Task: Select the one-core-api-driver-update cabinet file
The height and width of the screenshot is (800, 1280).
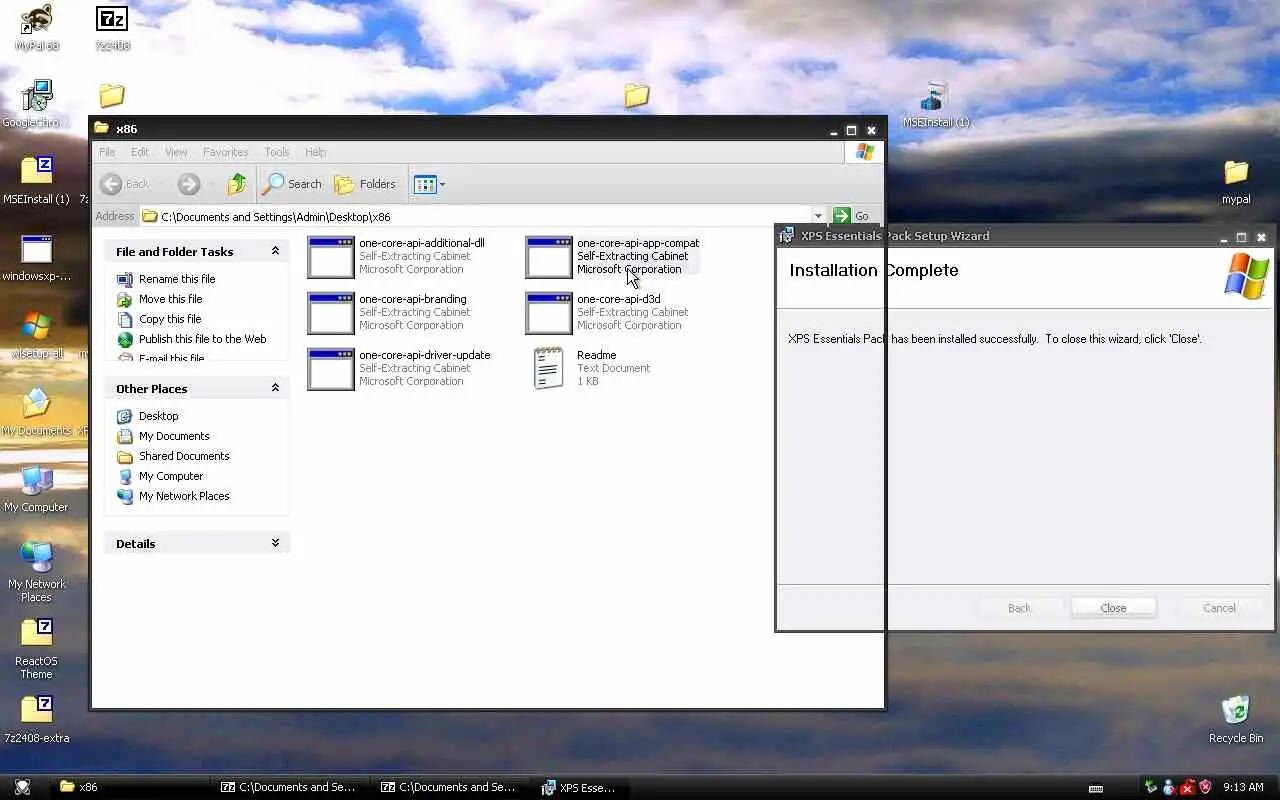Action: pyautogui.click(x=399, y=368)
